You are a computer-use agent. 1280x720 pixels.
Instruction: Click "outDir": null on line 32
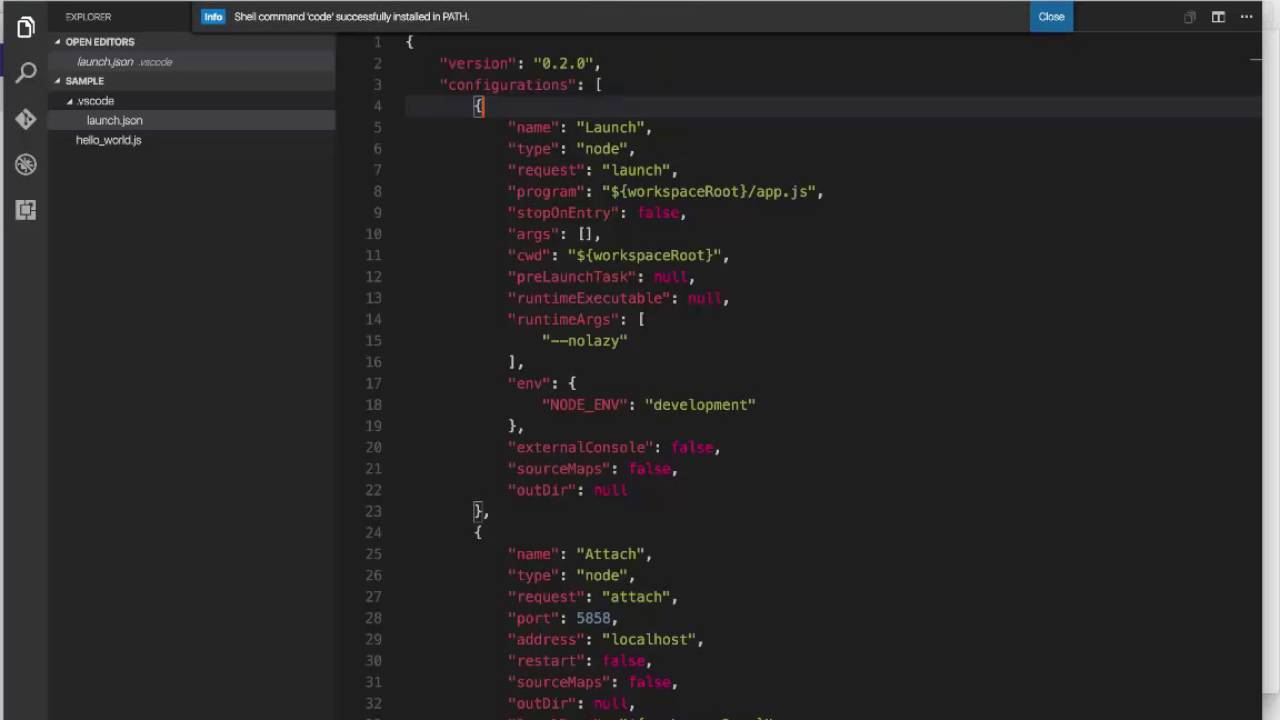[571, 704]
